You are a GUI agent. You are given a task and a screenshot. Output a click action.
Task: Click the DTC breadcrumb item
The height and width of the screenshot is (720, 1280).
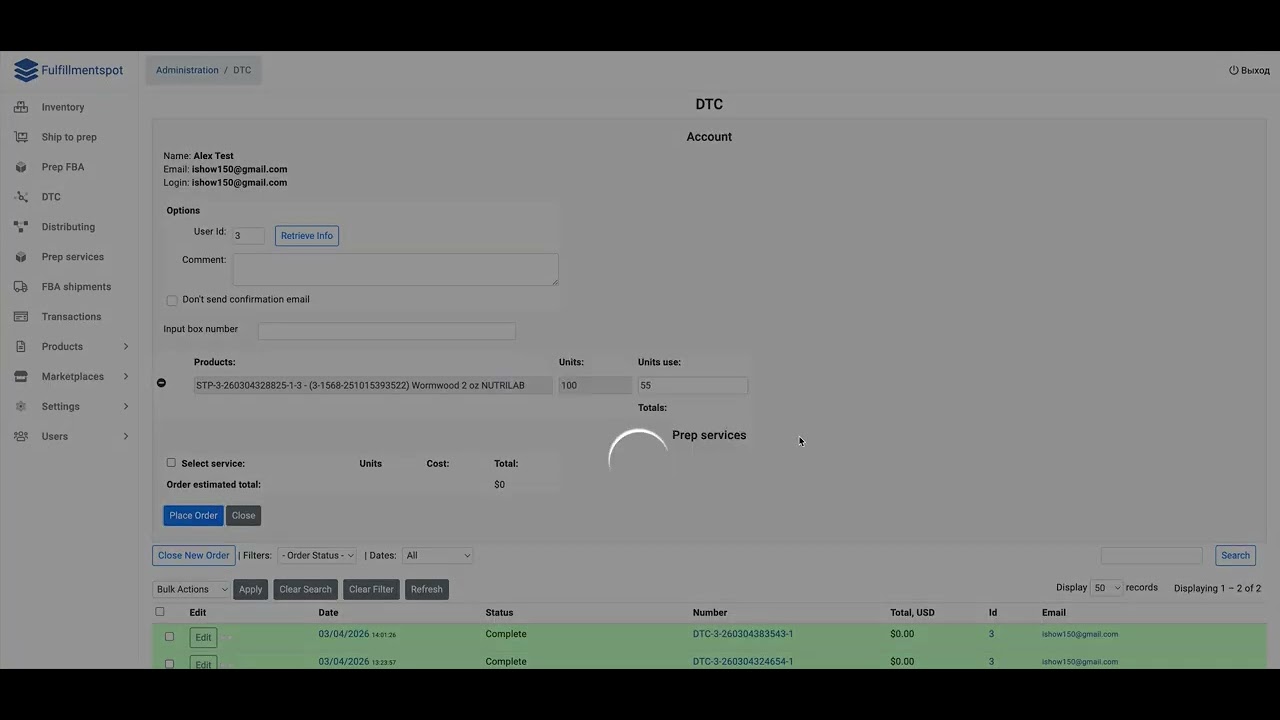point(242,70)
